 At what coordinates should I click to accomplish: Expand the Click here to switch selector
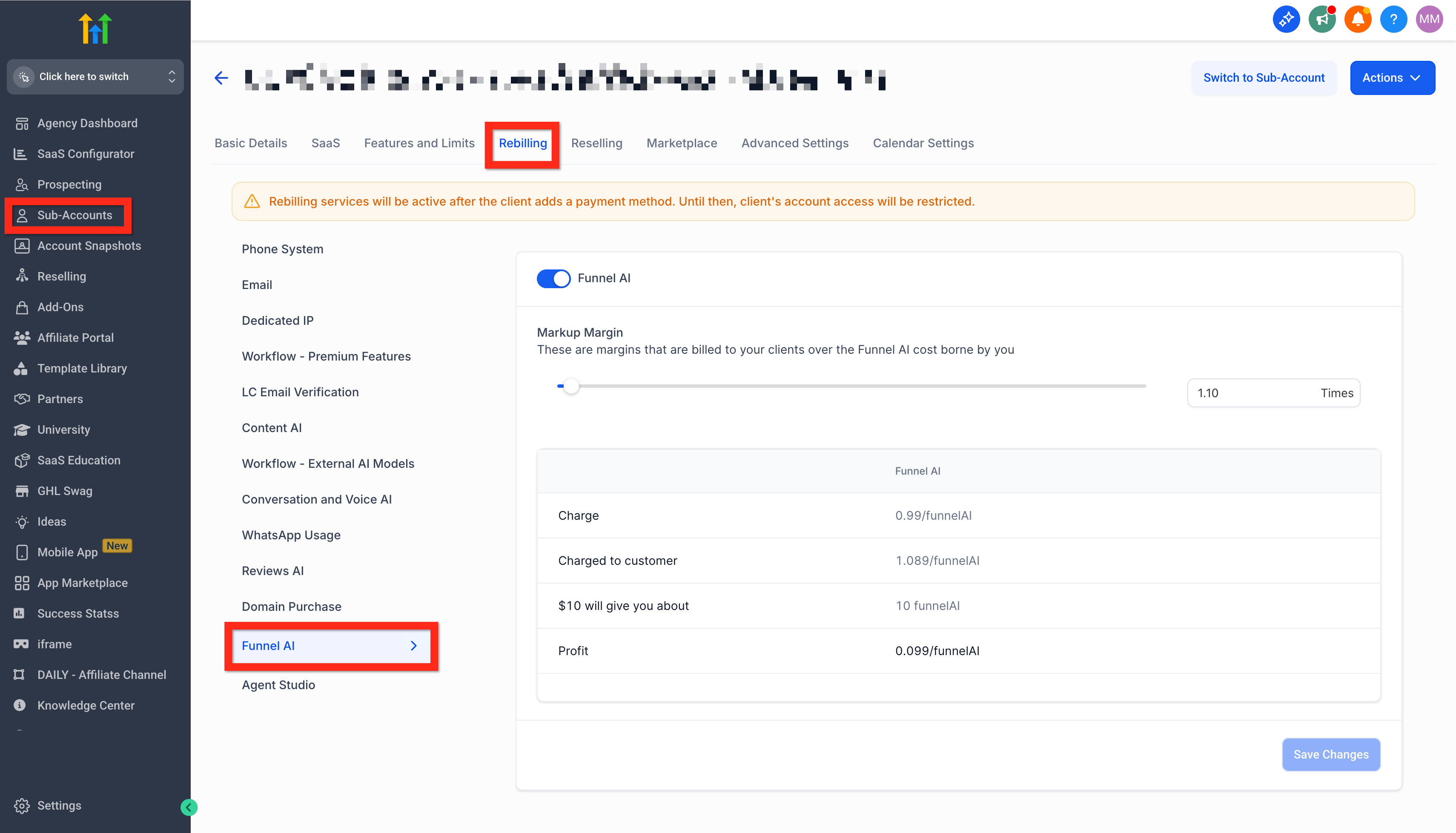coord(95,77)
